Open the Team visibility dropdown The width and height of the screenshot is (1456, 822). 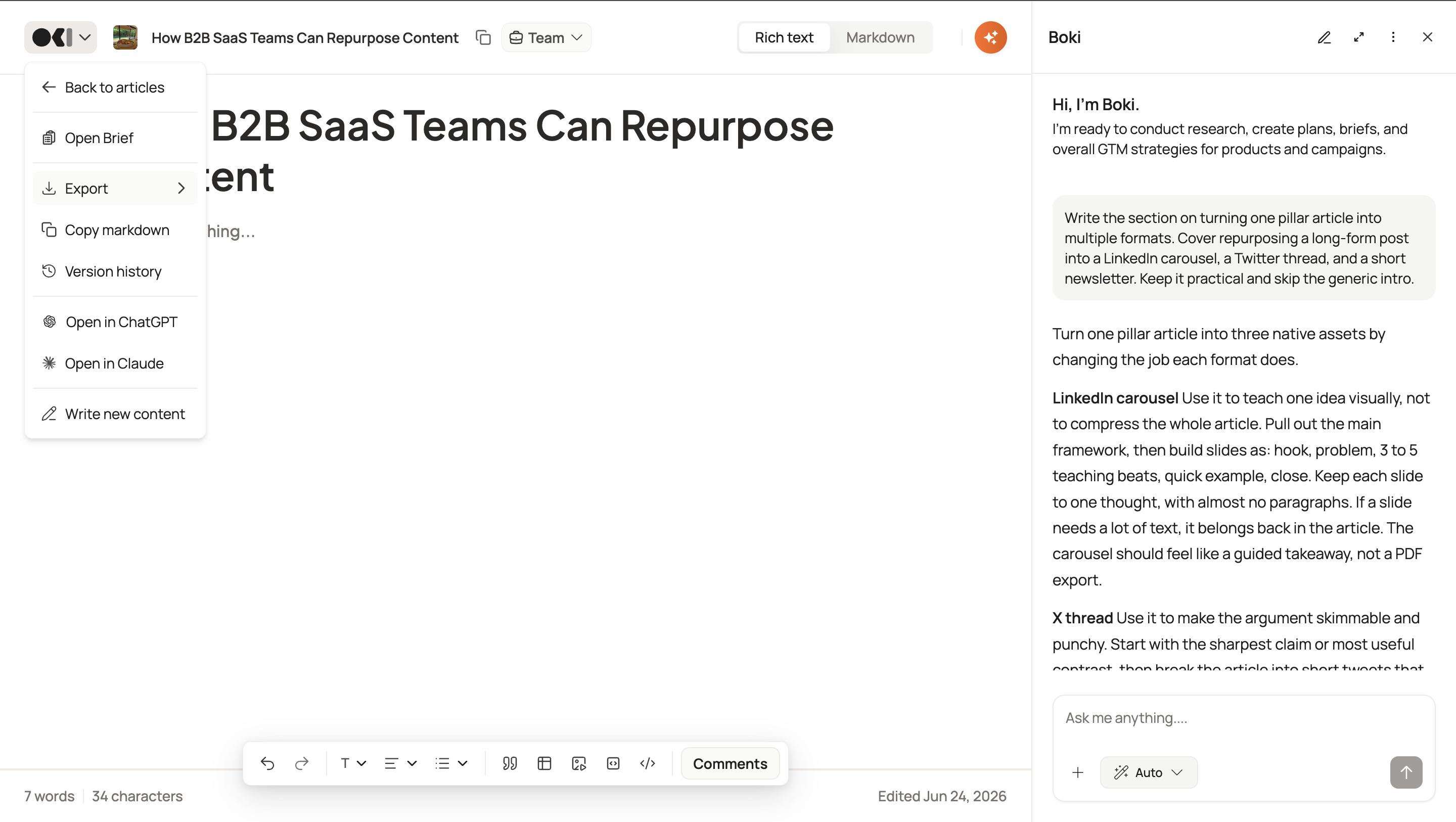coord(546,37)
